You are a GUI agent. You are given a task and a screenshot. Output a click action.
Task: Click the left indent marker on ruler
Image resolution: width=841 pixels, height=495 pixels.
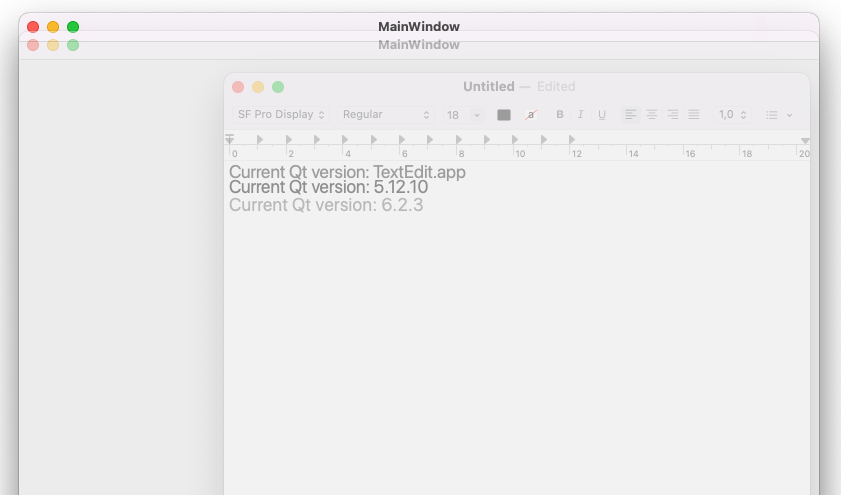pyautogui.click(x=230, y=140)
